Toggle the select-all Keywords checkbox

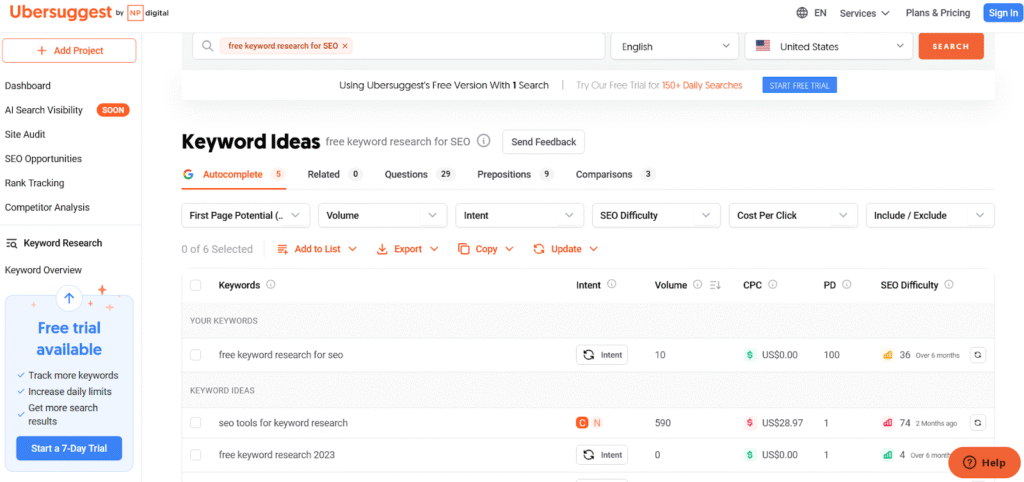tap(196, 286)
